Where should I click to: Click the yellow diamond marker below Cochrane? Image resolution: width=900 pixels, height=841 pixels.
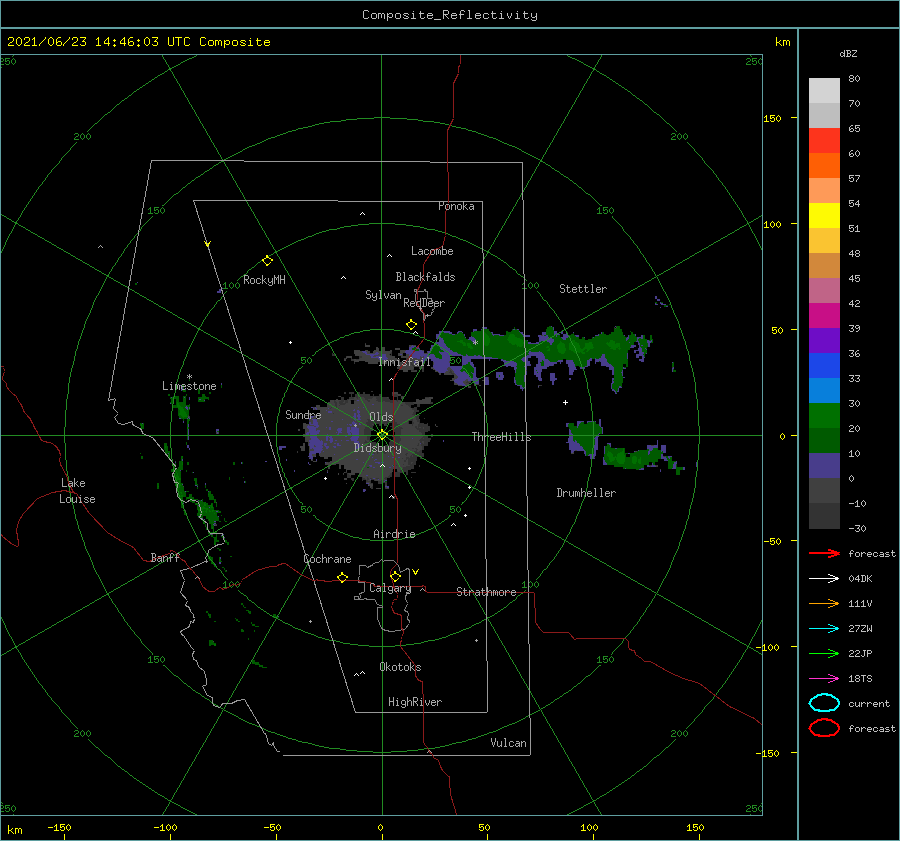point(342,577)
